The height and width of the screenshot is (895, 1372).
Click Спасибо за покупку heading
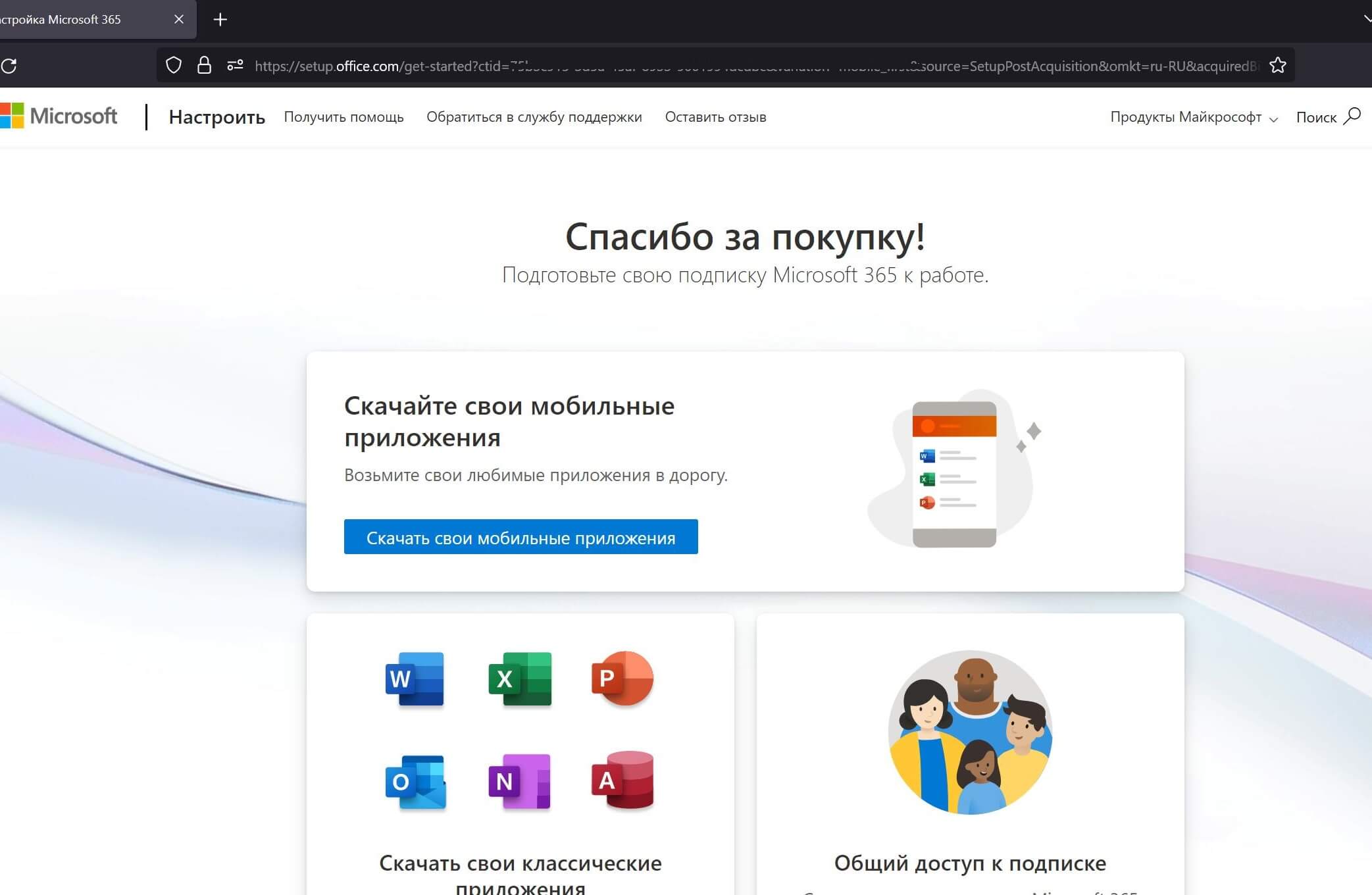pos(745,236)
